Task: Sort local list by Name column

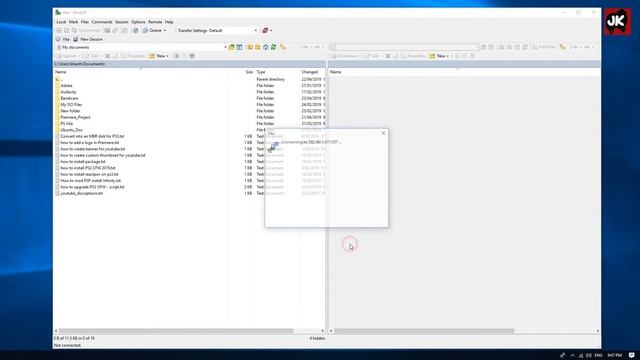Action: 60,72
